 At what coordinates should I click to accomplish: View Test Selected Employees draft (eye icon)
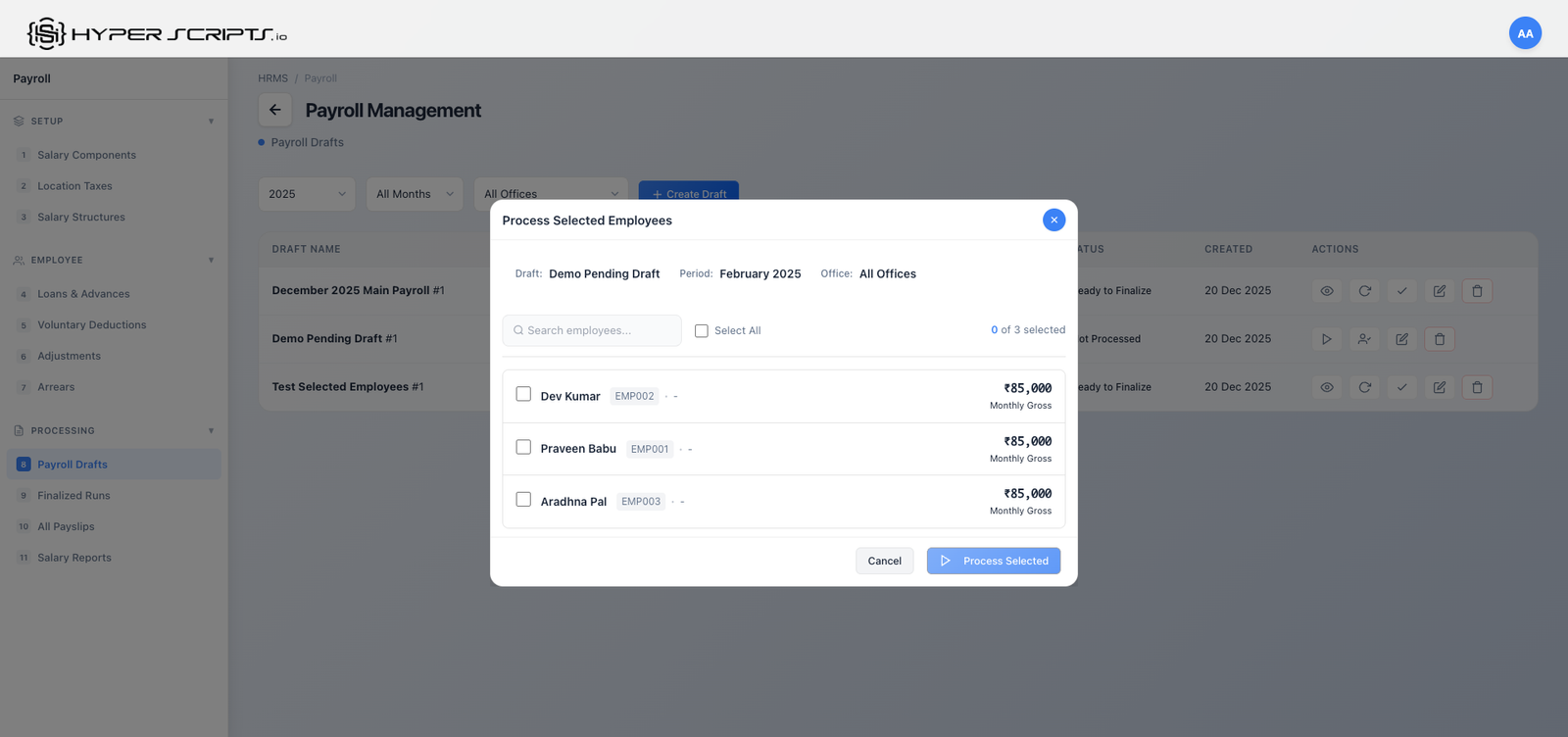(x=1327, y=387)
